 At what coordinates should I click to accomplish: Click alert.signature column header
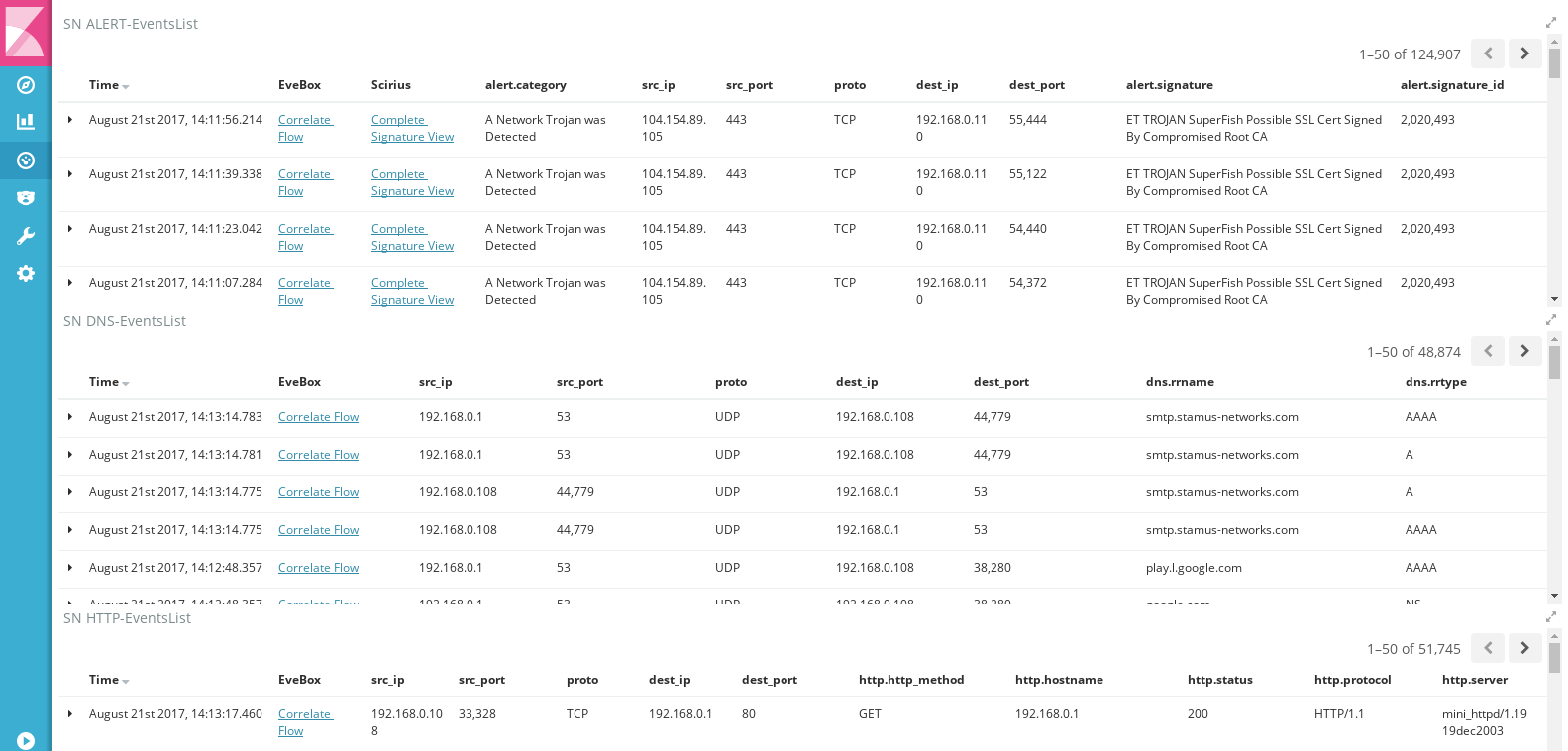(x=1169, y=85)
